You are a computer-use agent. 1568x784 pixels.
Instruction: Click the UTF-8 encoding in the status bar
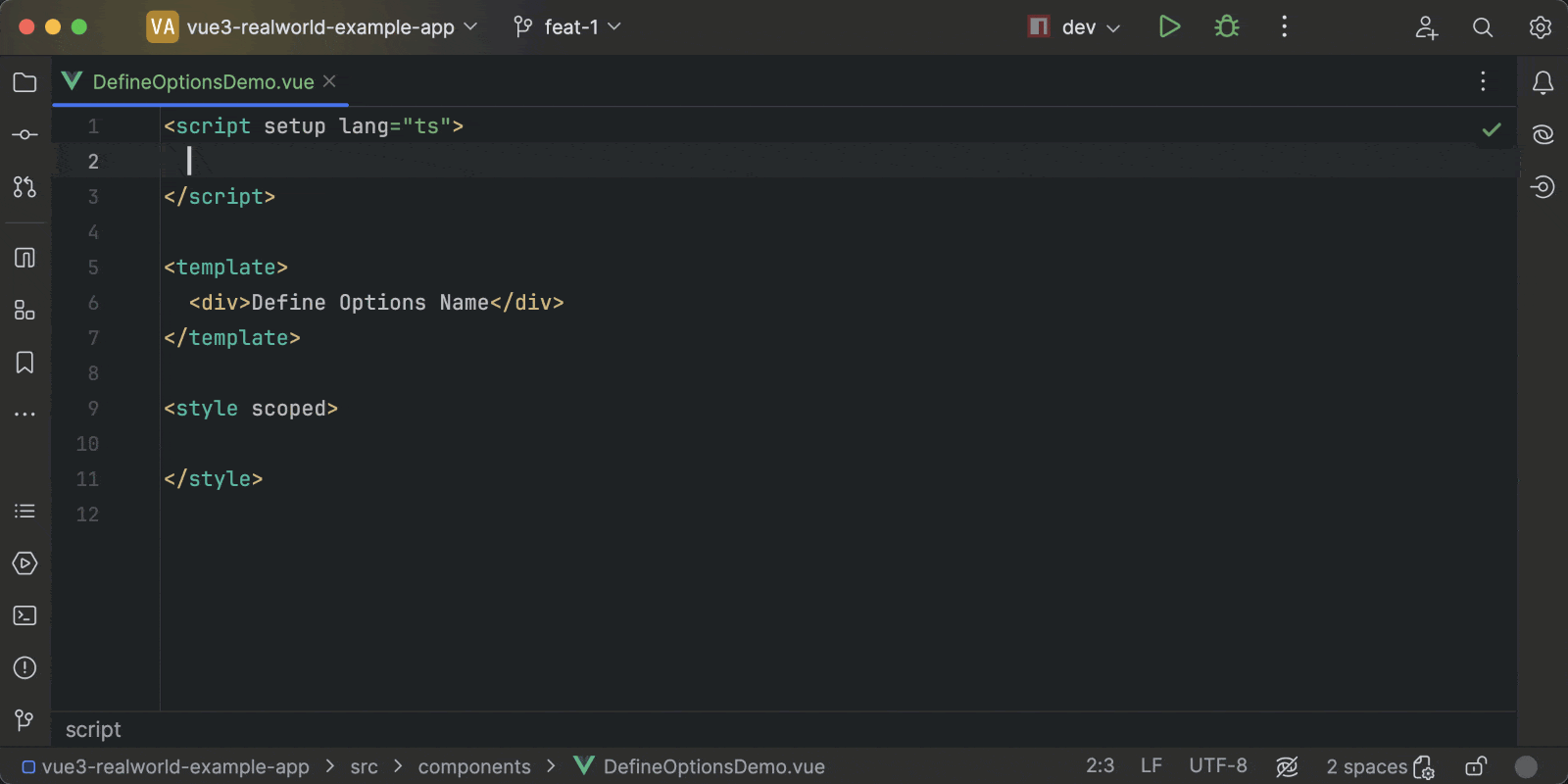(x=1218, y=765)
